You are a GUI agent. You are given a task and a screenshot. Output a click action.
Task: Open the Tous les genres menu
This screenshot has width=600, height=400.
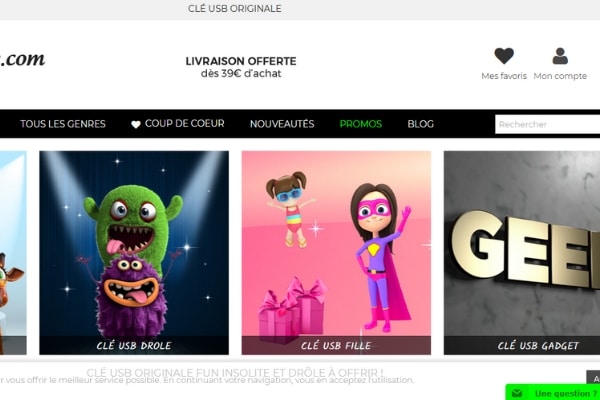63,124
